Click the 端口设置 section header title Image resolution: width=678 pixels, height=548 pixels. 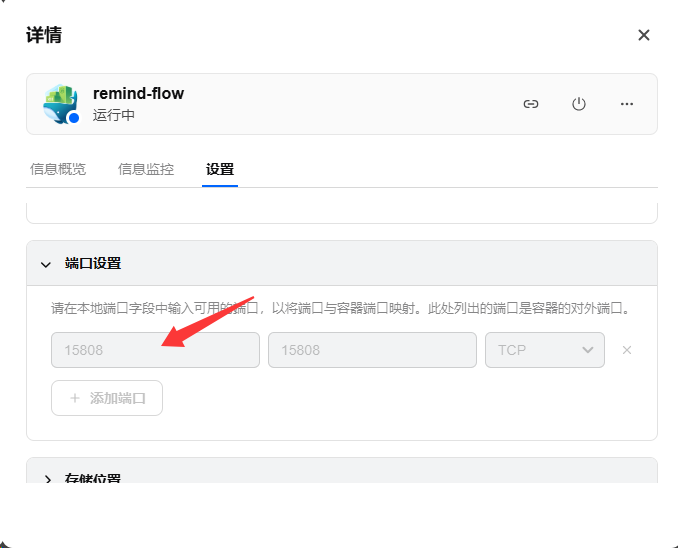click(x=93, y=263)
